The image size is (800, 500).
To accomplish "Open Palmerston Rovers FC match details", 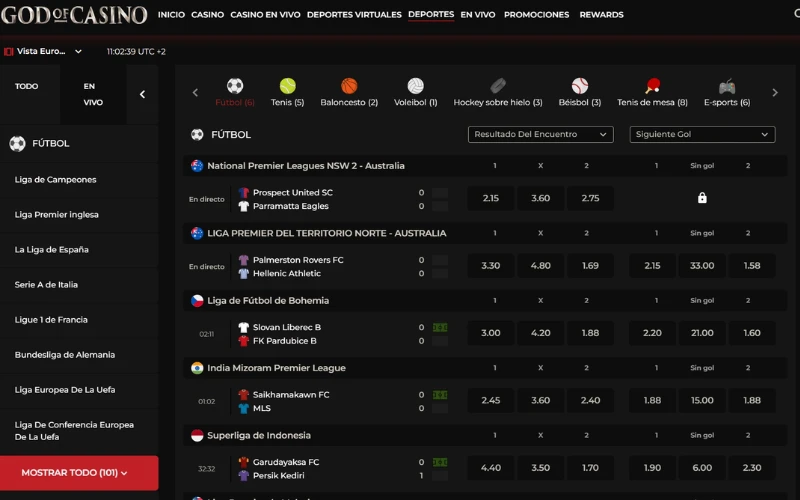I will tap(298, 260).
